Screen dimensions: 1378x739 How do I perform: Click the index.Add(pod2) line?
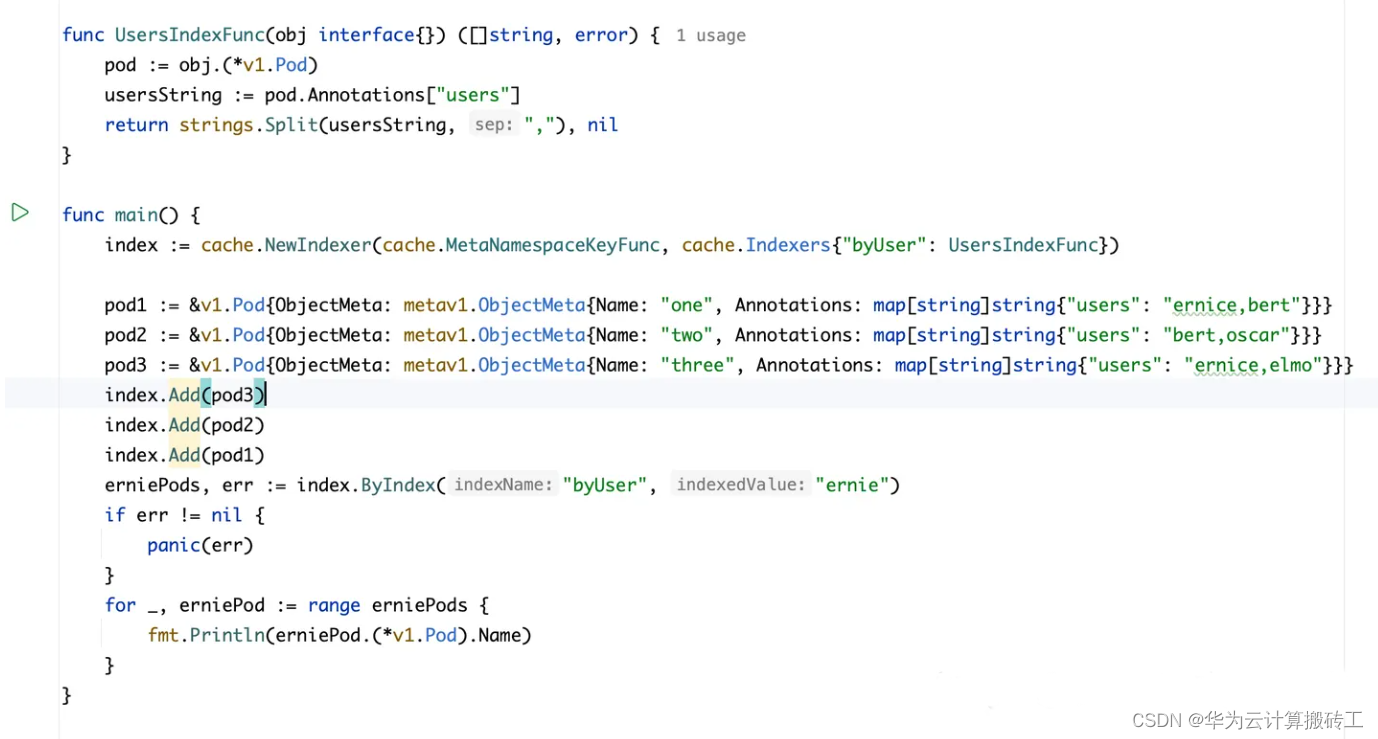185,425
